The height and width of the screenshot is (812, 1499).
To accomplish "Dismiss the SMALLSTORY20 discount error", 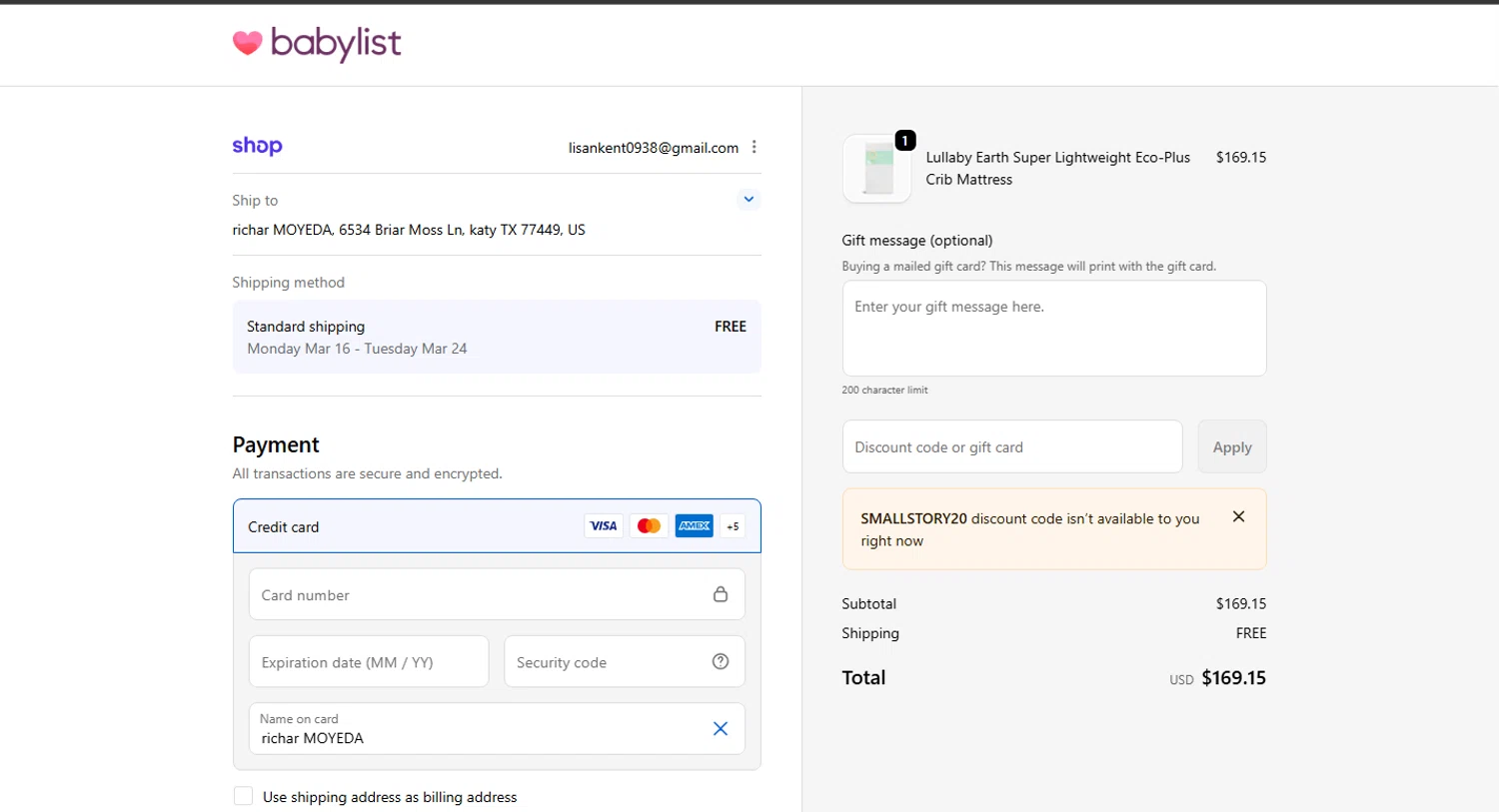I will click(1238, 516).
